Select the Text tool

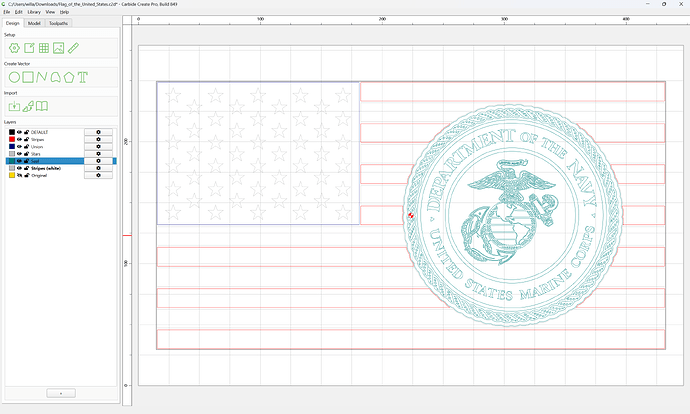[83, 77]
